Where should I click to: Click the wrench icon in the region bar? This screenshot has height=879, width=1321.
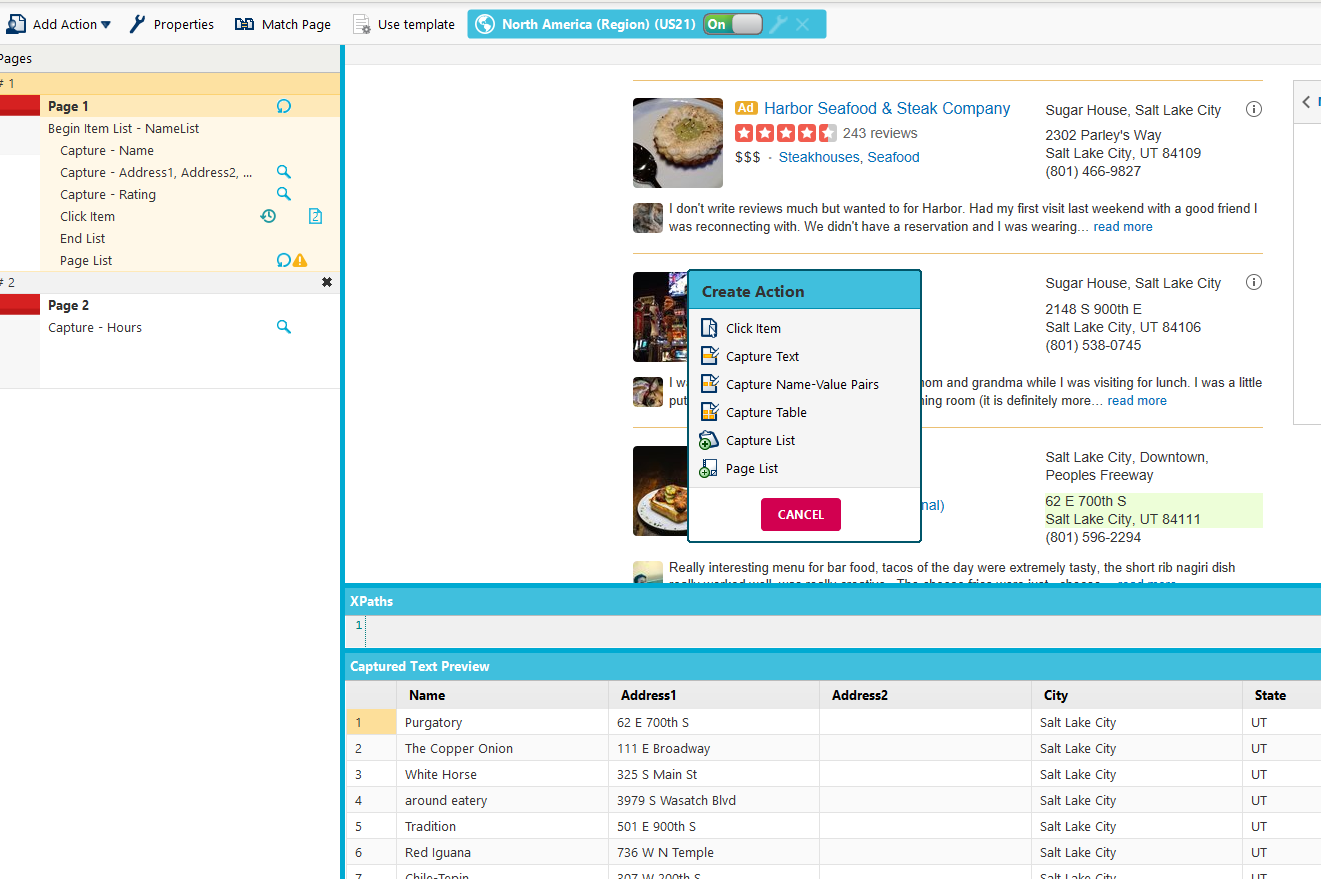pos(778,24)
